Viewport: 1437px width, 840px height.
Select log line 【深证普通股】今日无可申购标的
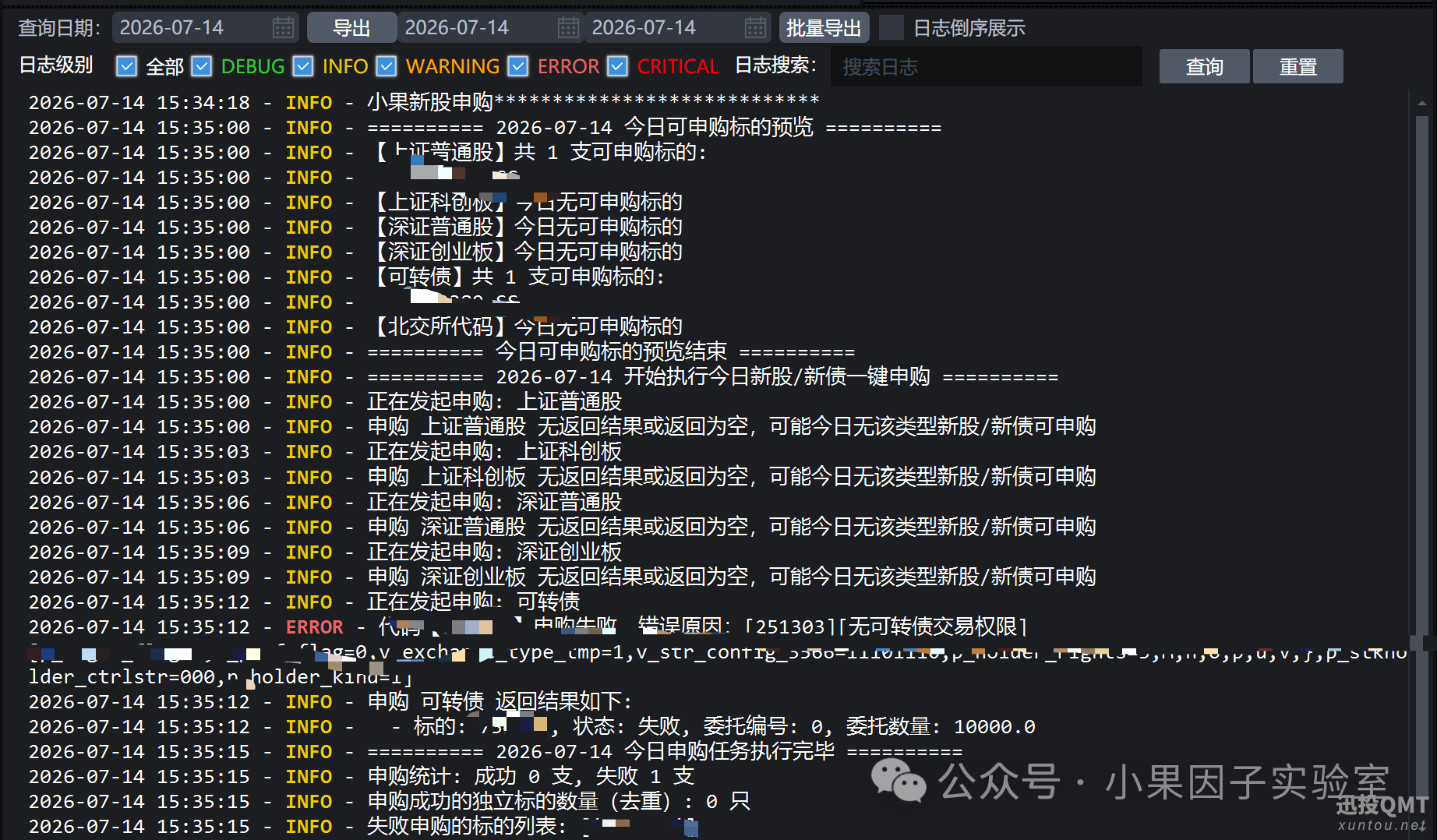tap(355, 227)
